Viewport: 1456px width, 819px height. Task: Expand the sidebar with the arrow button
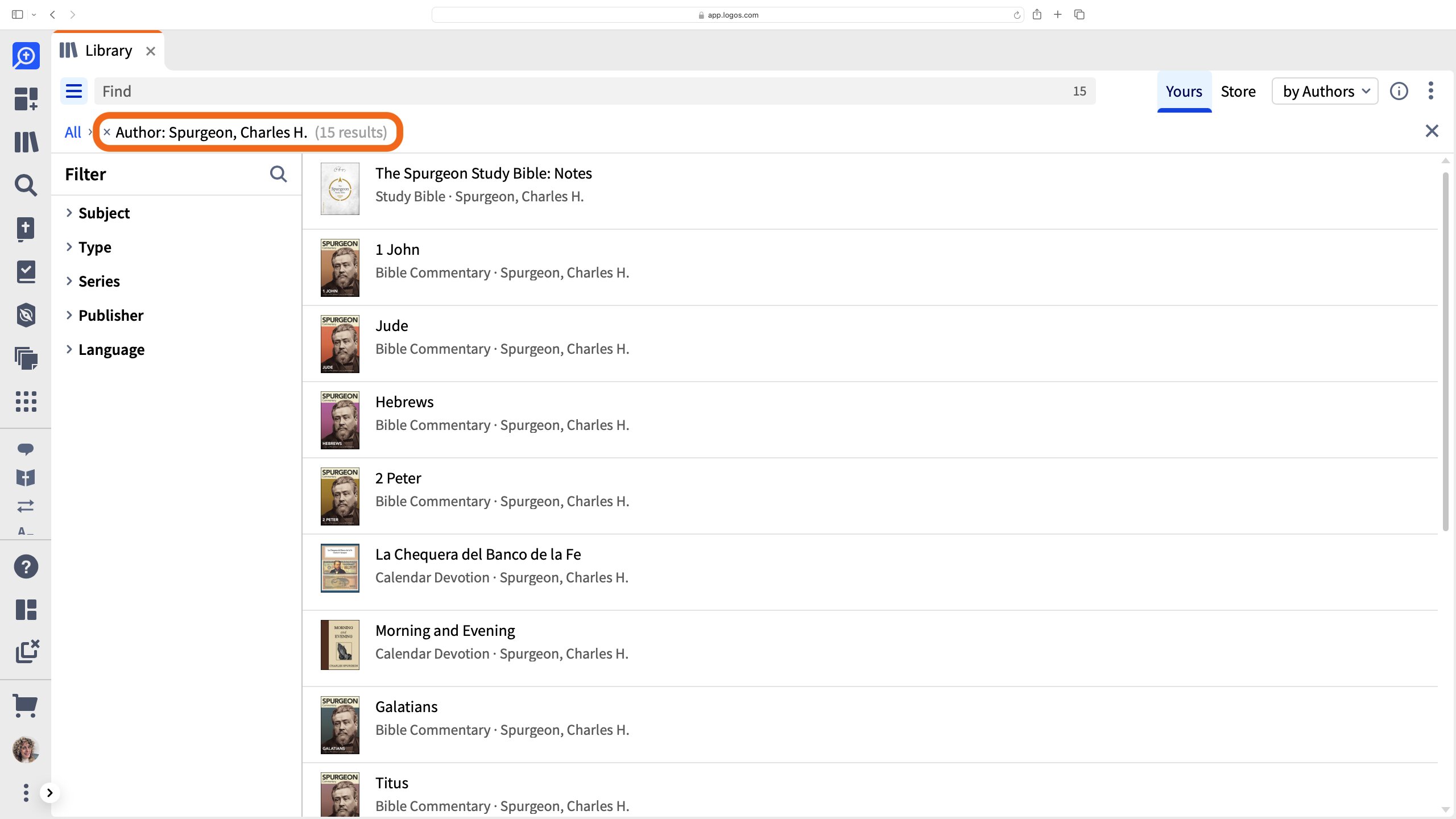(x=50, y=792)
